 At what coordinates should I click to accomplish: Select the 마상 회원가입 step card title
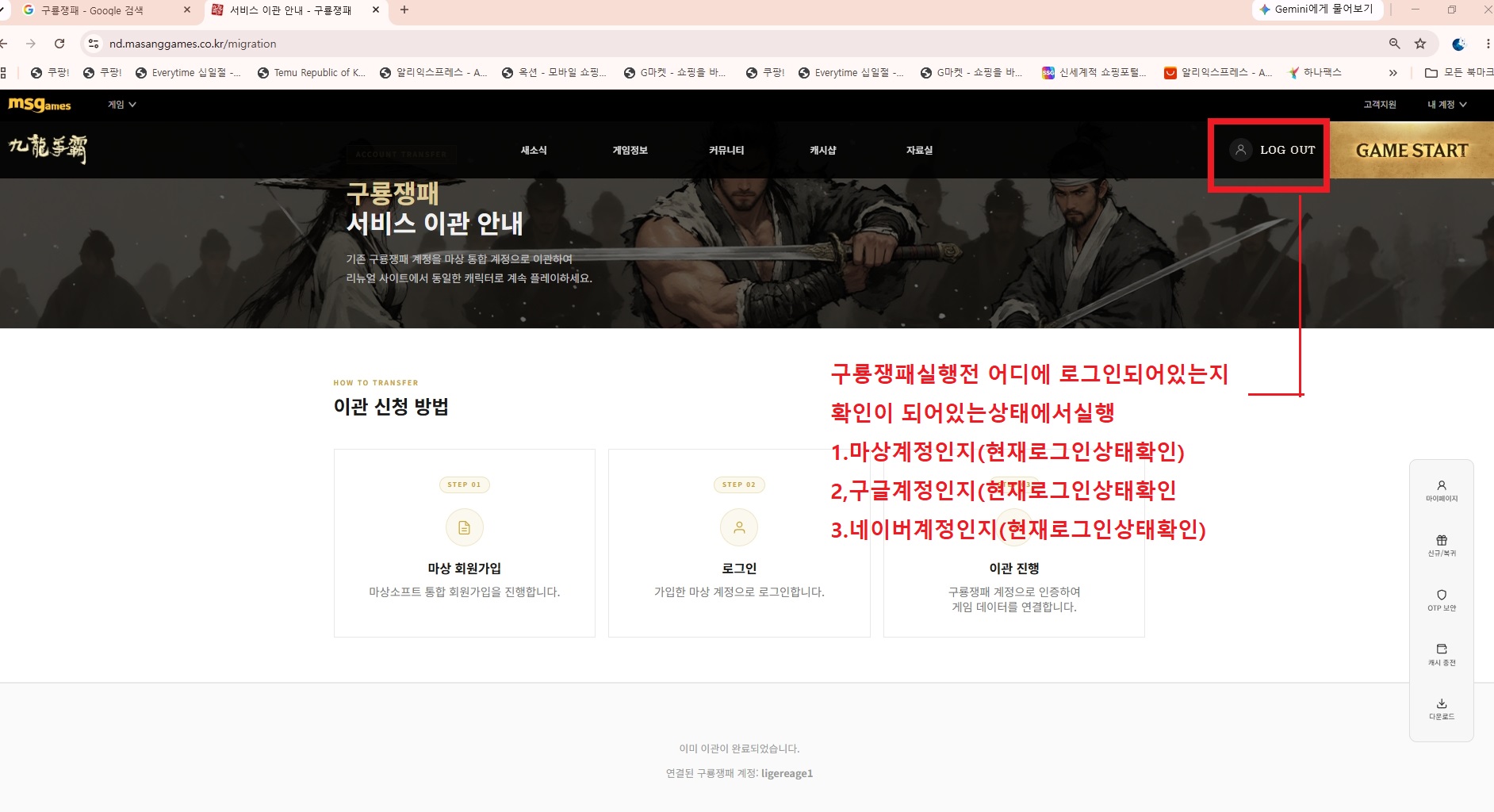[465, 569]
